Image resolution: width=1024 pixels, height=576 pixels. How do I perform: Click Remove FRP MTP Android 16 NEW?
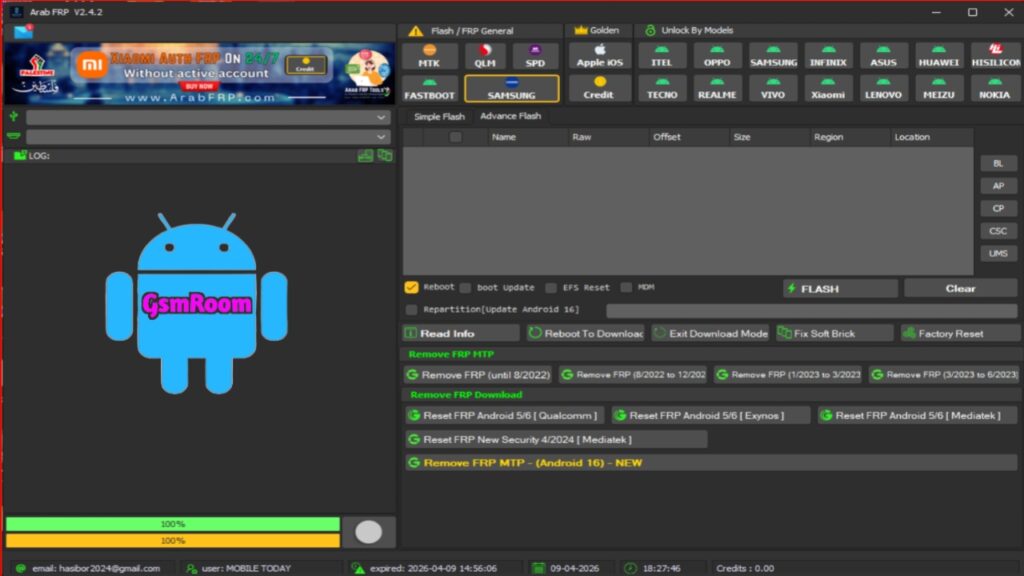point(710,463)
